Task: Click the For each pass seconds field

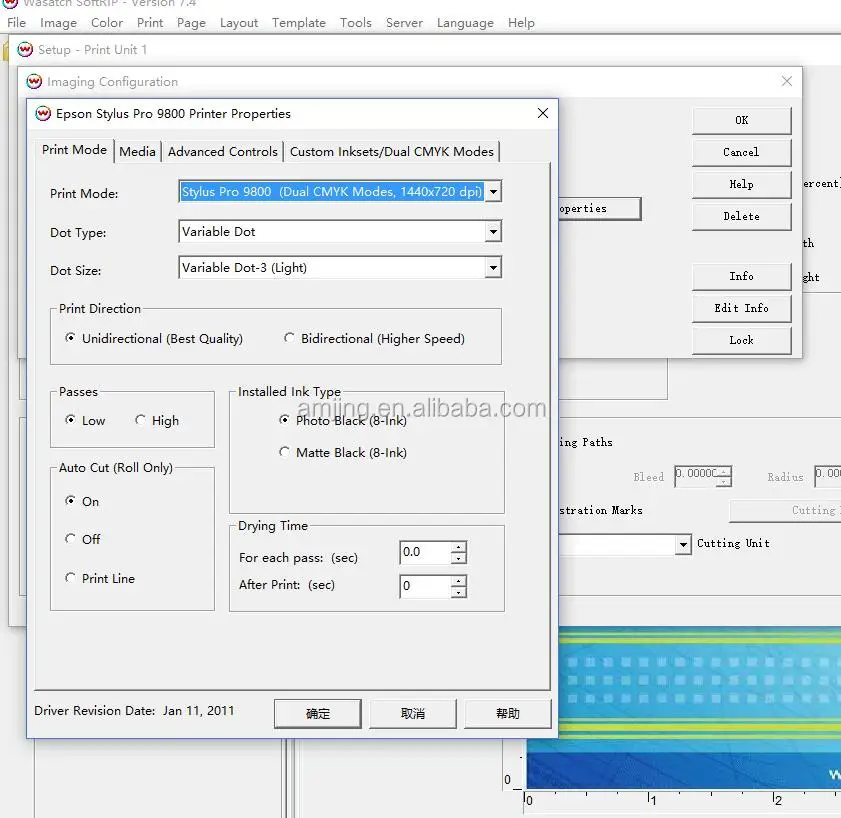Action: tap(424, 552)
